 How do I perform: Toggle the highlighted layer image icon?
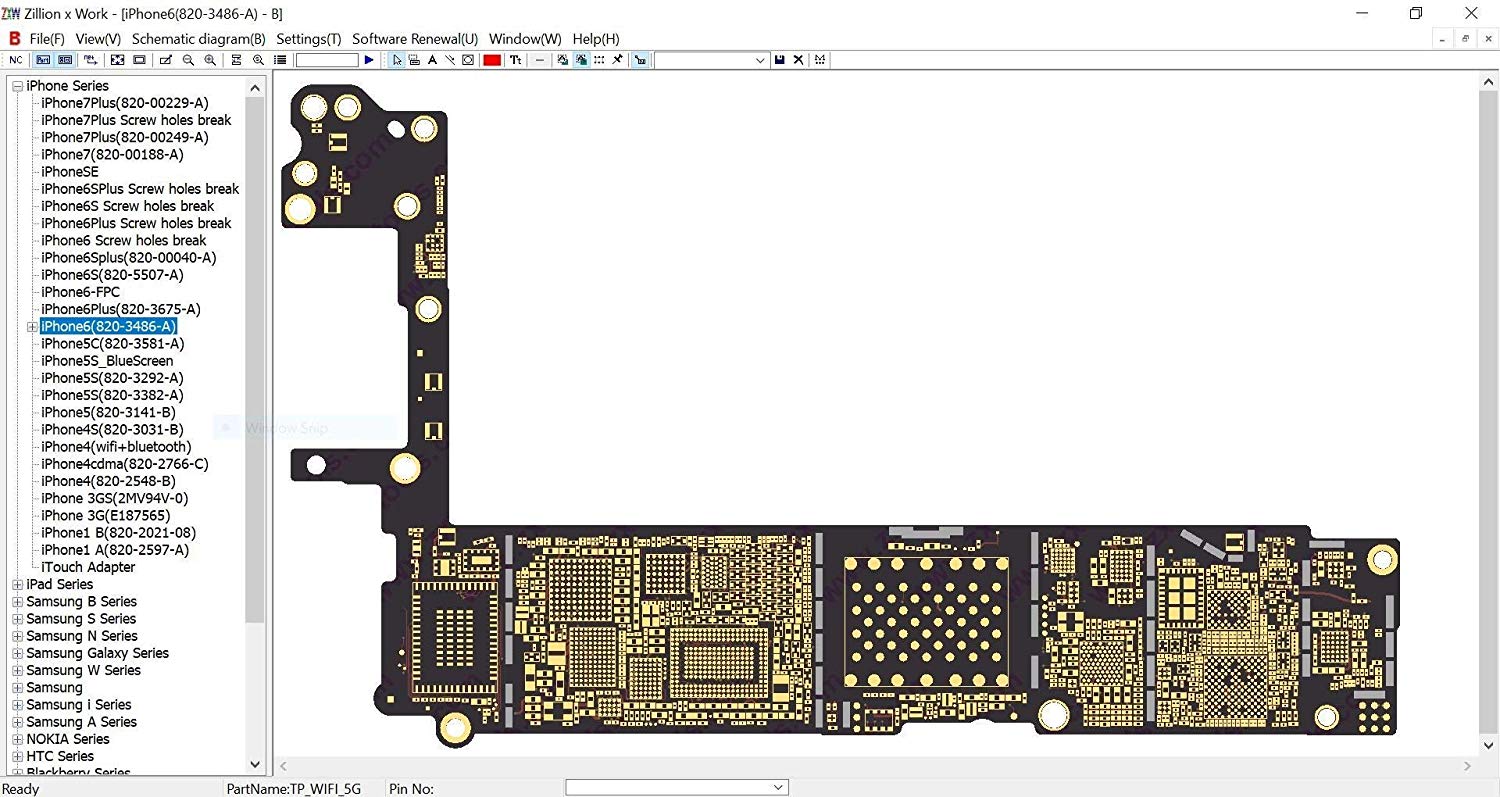[581, 60]
